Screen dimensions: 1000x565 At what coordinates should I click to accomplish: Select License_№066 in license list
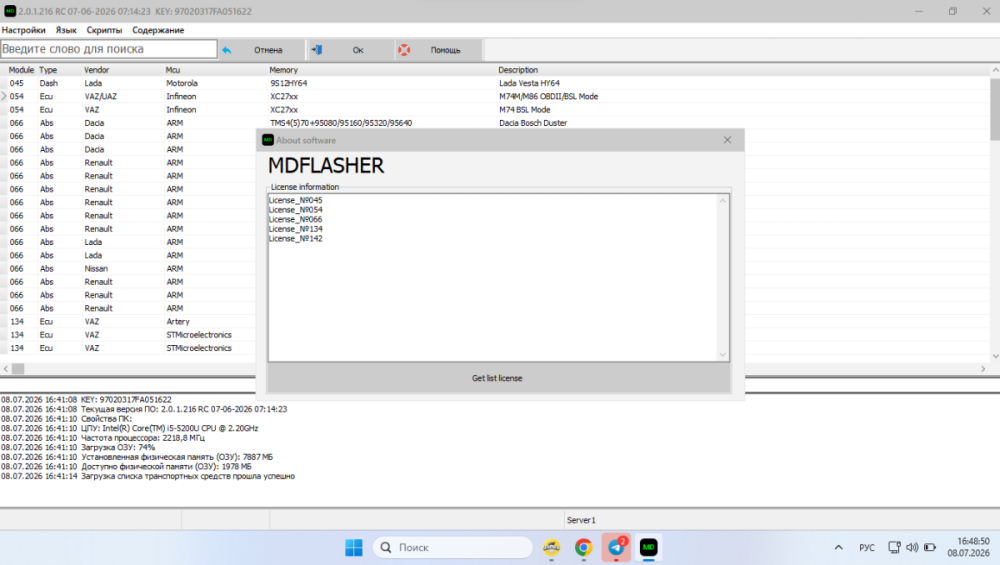(x=295, y=219)
